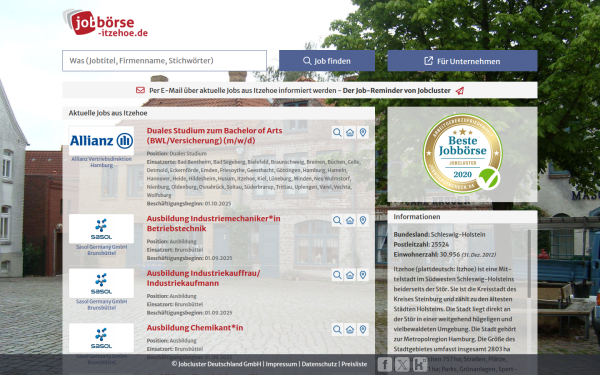Click company house icon of Duales Studium job
600x375 pixels.
click(x=350, y=132)
